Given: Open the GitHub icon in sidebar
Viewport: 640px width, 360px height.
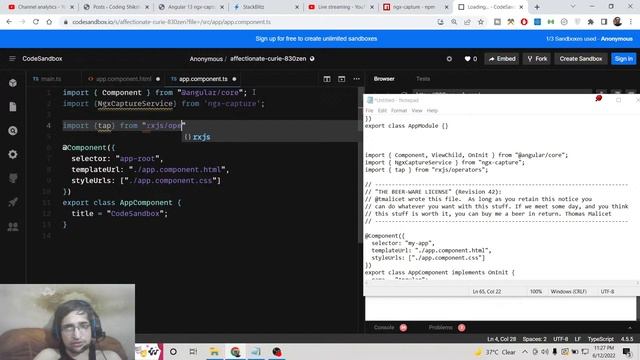Looking at the screenshot, I should point(13,178).
